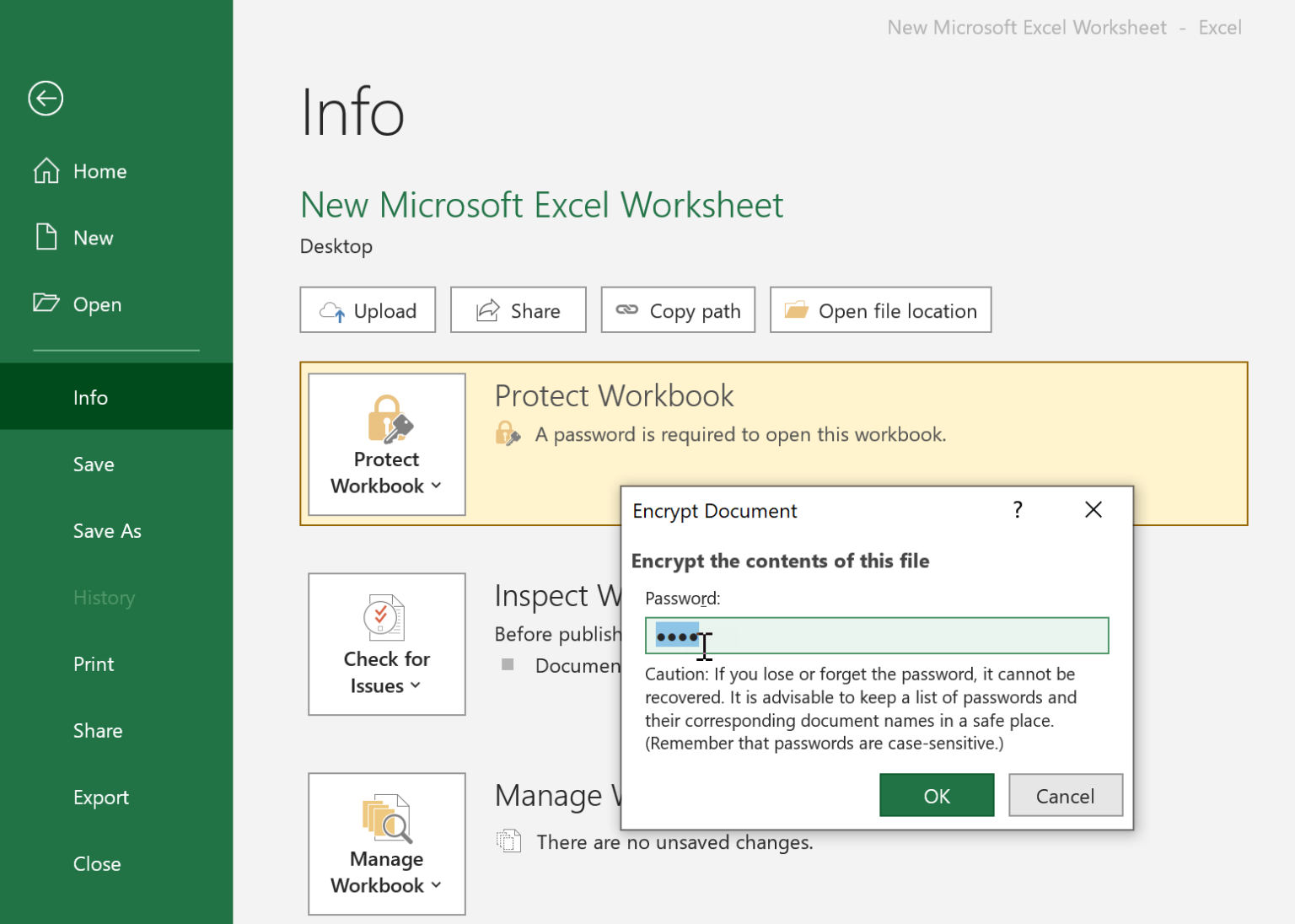Click the Manage Workbook magnifier icon
The image size is (1295, 924).
[x=387, y=819]
